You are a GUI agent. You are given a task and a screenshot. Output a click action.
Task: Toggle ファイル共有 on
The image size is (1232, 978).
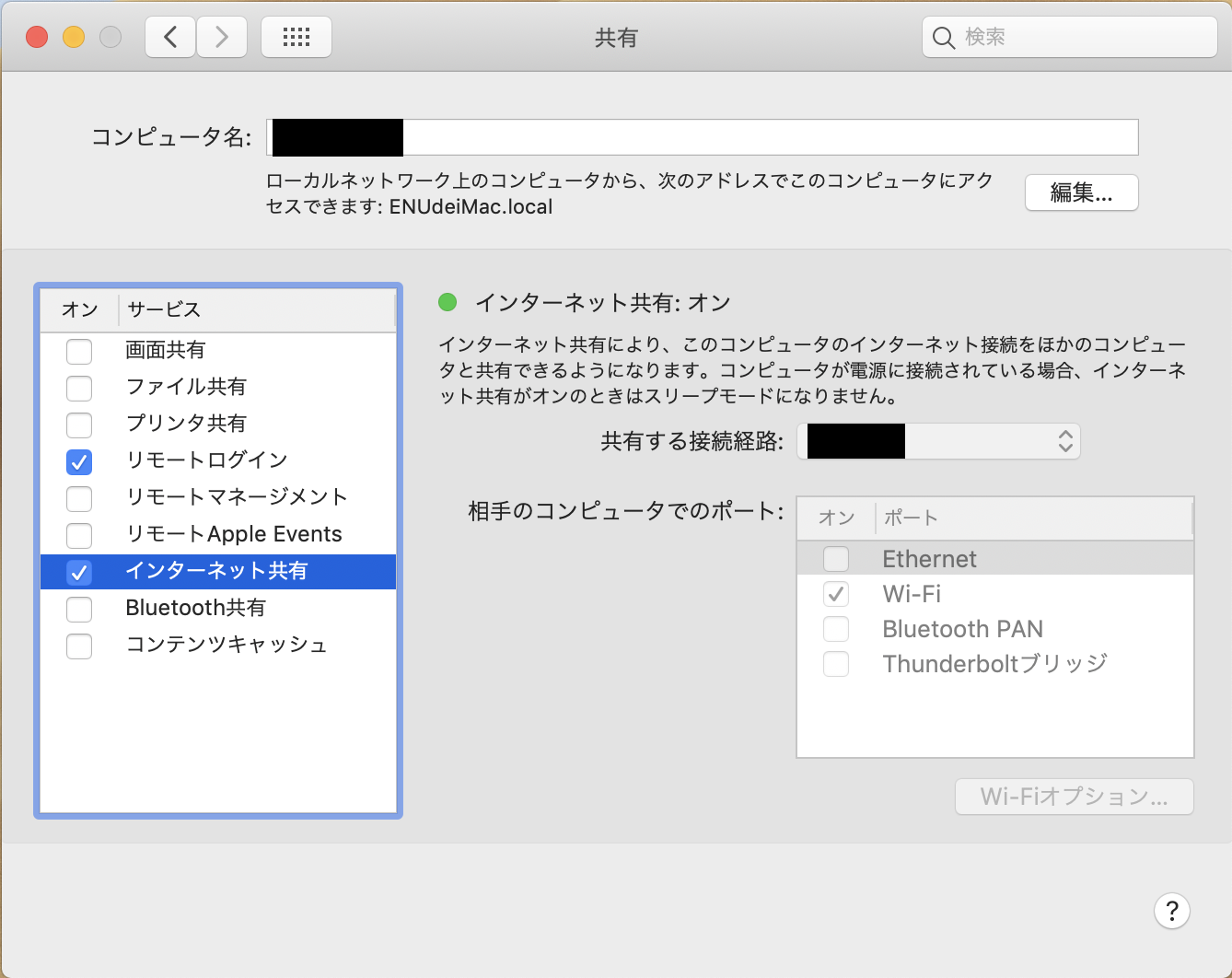point(79,388)
